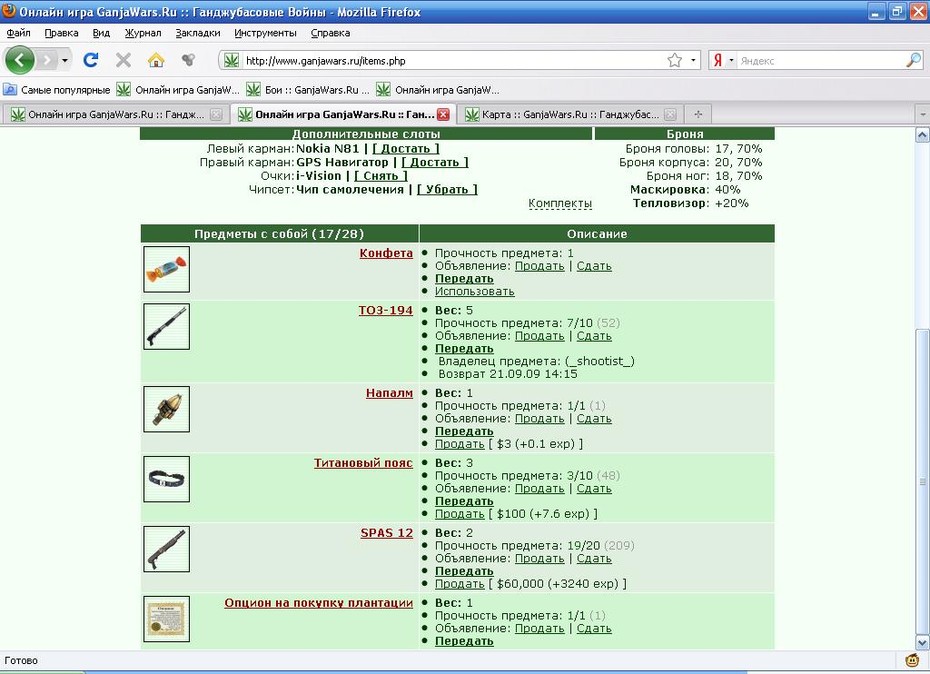Click the site favicon in address bar
Viewport: 930px width, 674px height.
232,61
